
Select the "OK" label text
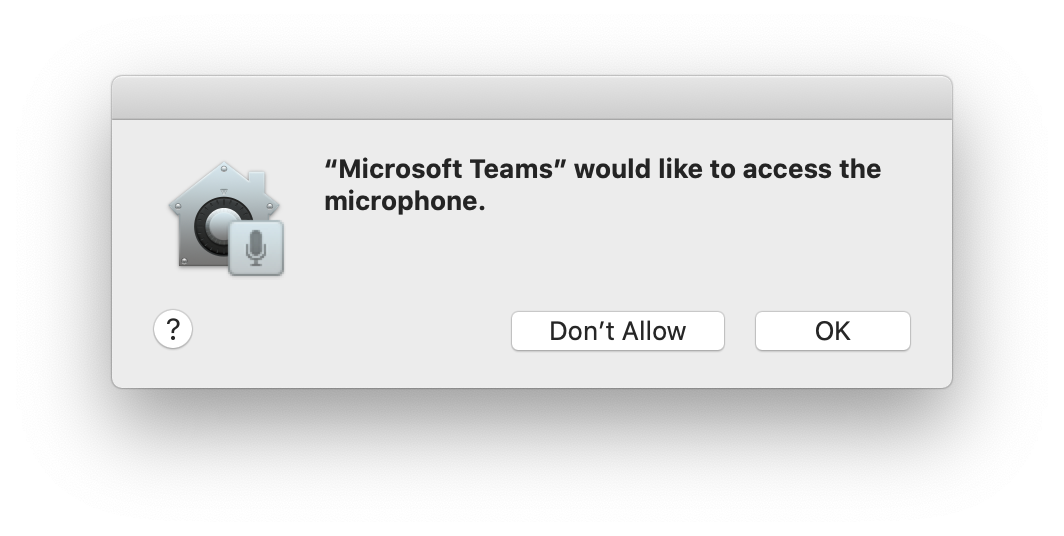(833, 331)
